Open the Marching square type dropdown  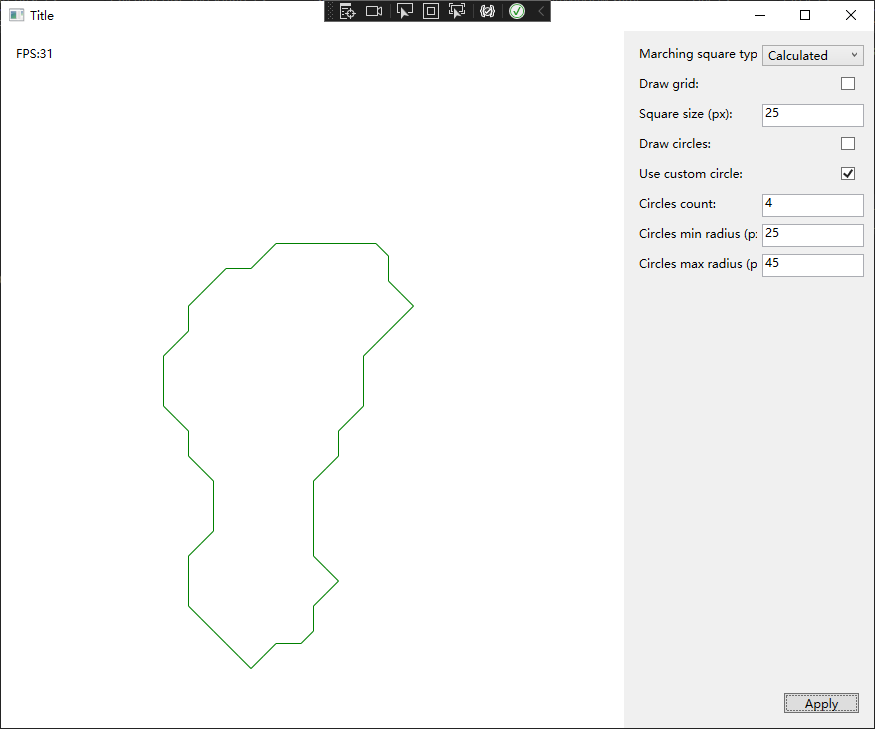(812, 56)
